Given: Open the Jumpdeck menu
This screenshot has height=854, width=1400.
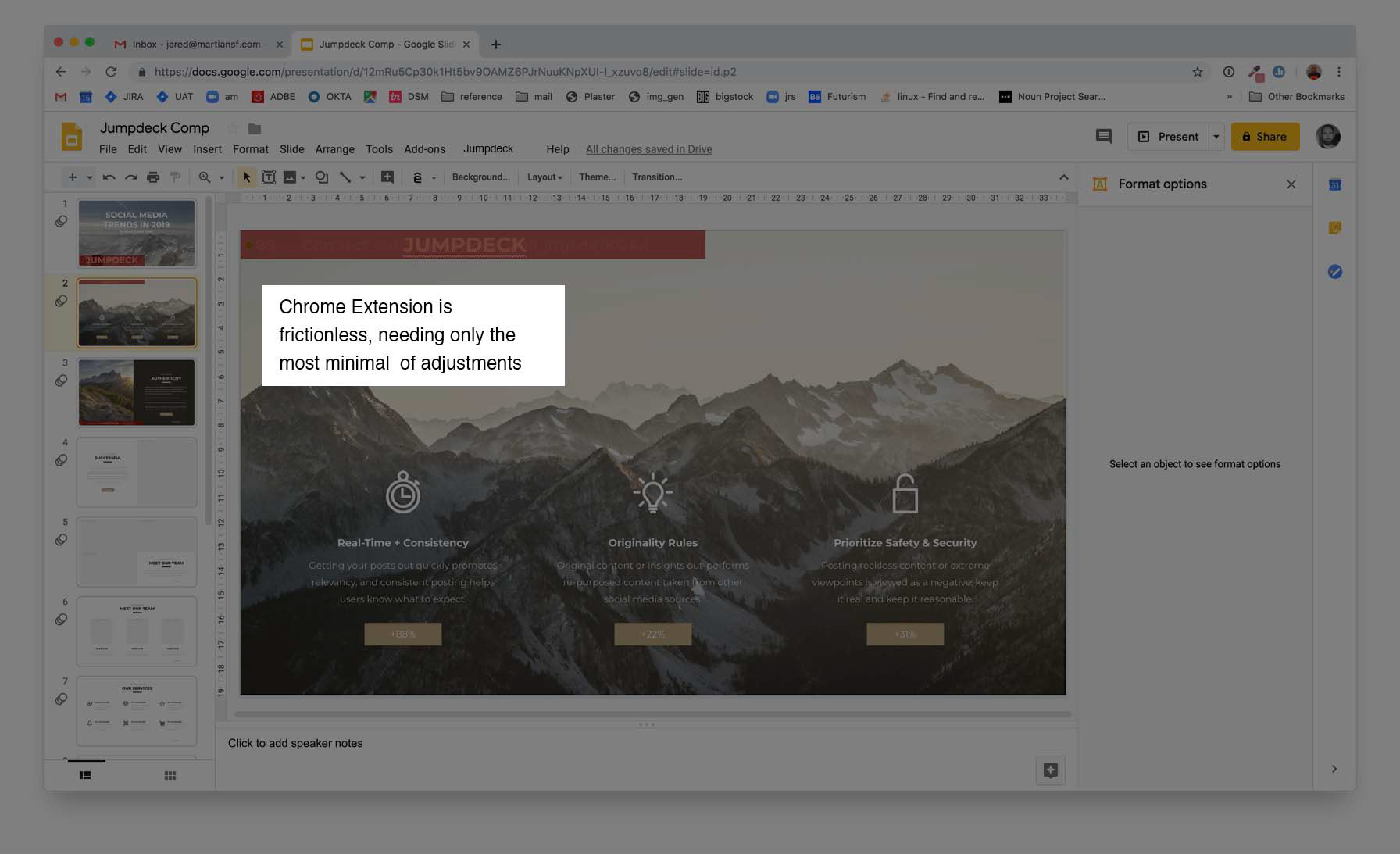Looking at the screenshot, I should [x=488, y=148].
